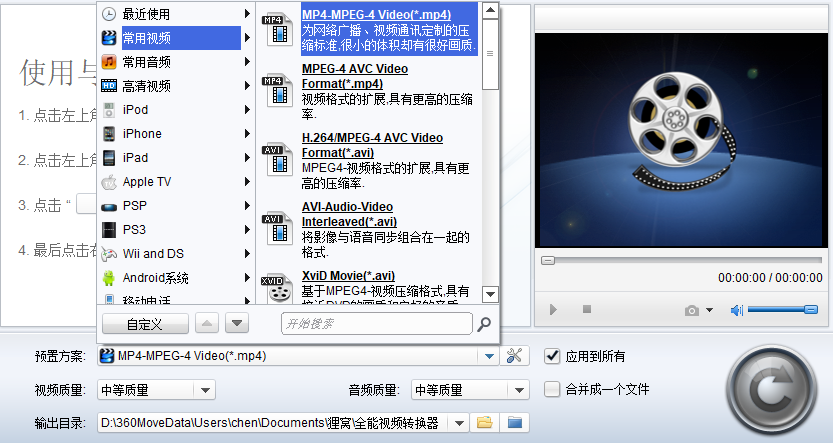Play the preview video
This screenshot has width=833, height=443.
[x=553, y=309]
